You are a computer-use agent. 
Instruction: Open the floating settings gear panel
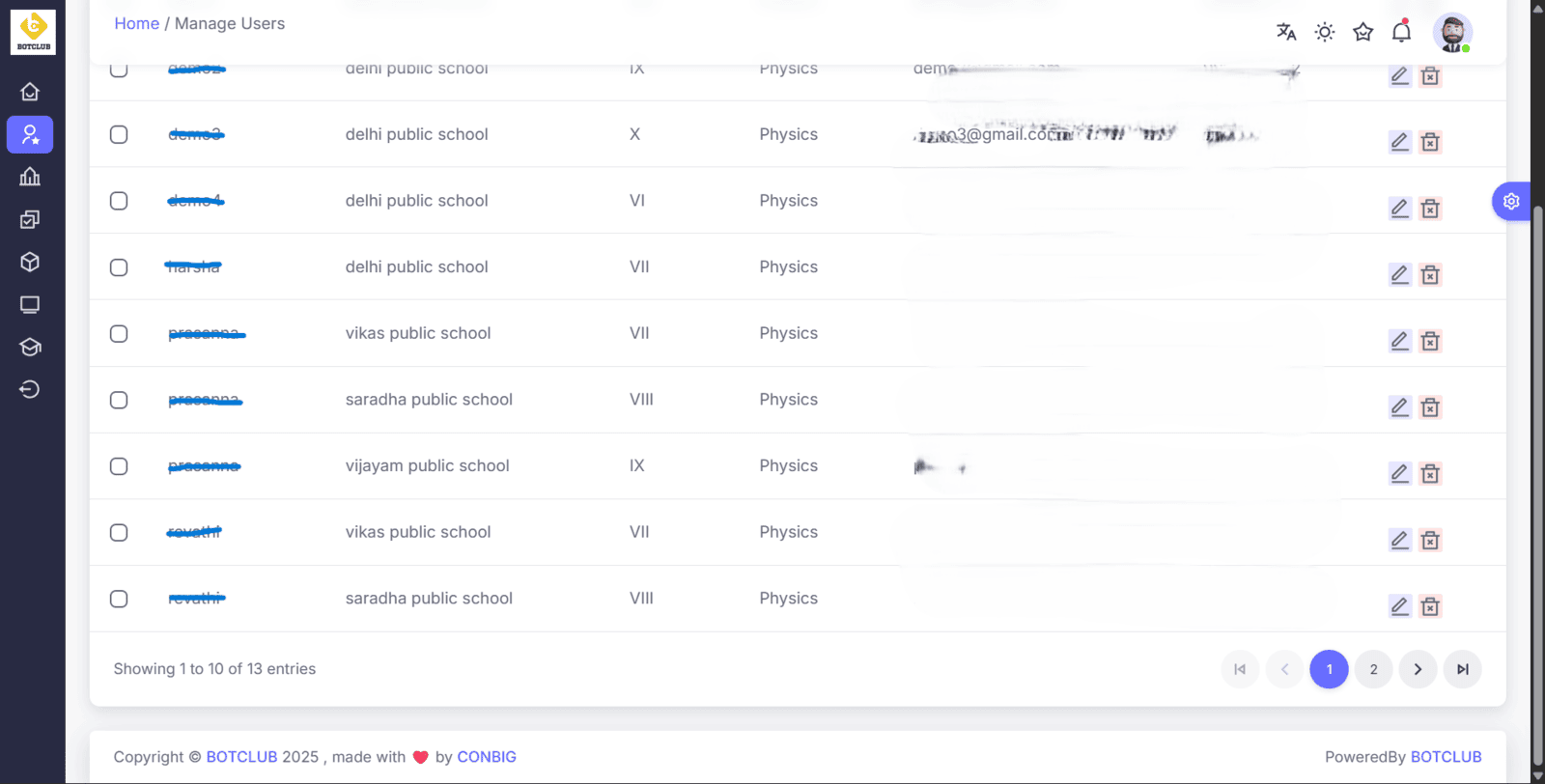pos(1511,201)
